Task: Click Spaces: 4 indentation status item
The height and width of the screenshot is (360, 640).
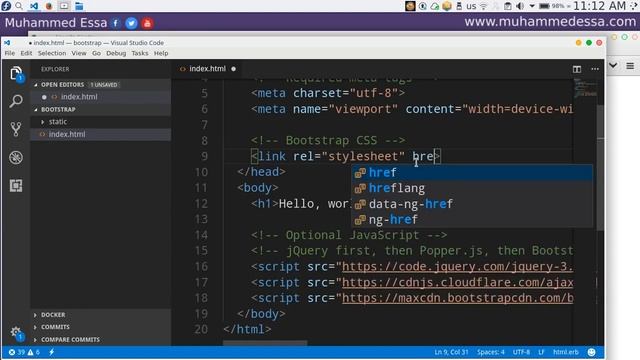Action: click(491, 352)
